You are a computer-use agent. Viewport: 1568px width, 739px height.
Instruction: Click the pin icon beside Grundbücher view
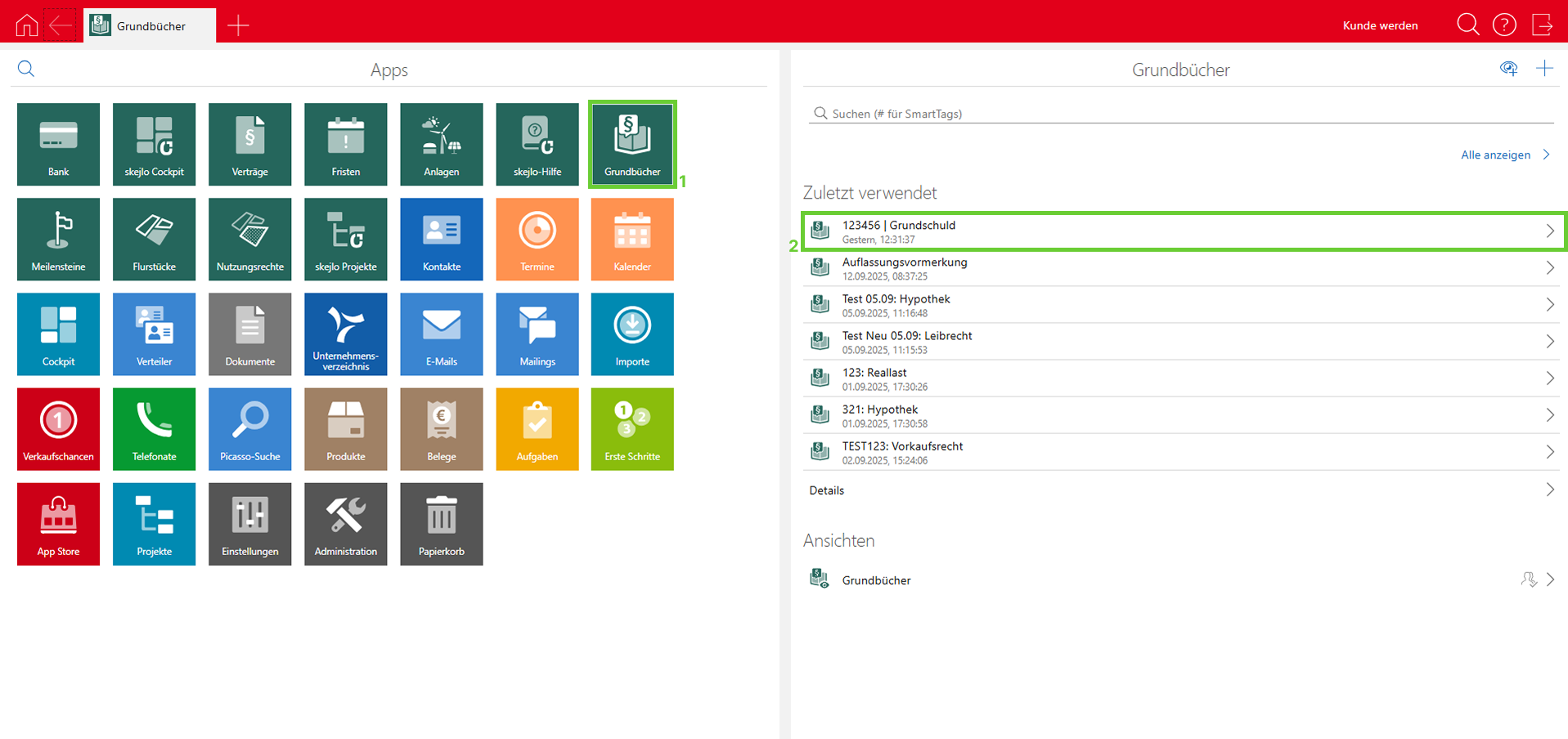click(x=1528, y=580)
